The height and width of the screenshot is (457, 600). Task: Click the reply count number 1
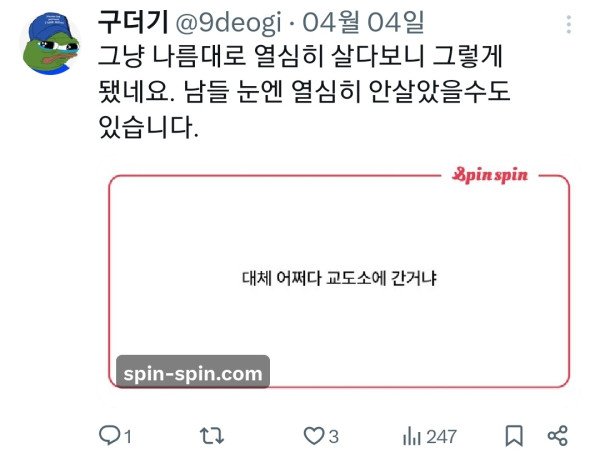pyautogui.click(x=128, y=437)
